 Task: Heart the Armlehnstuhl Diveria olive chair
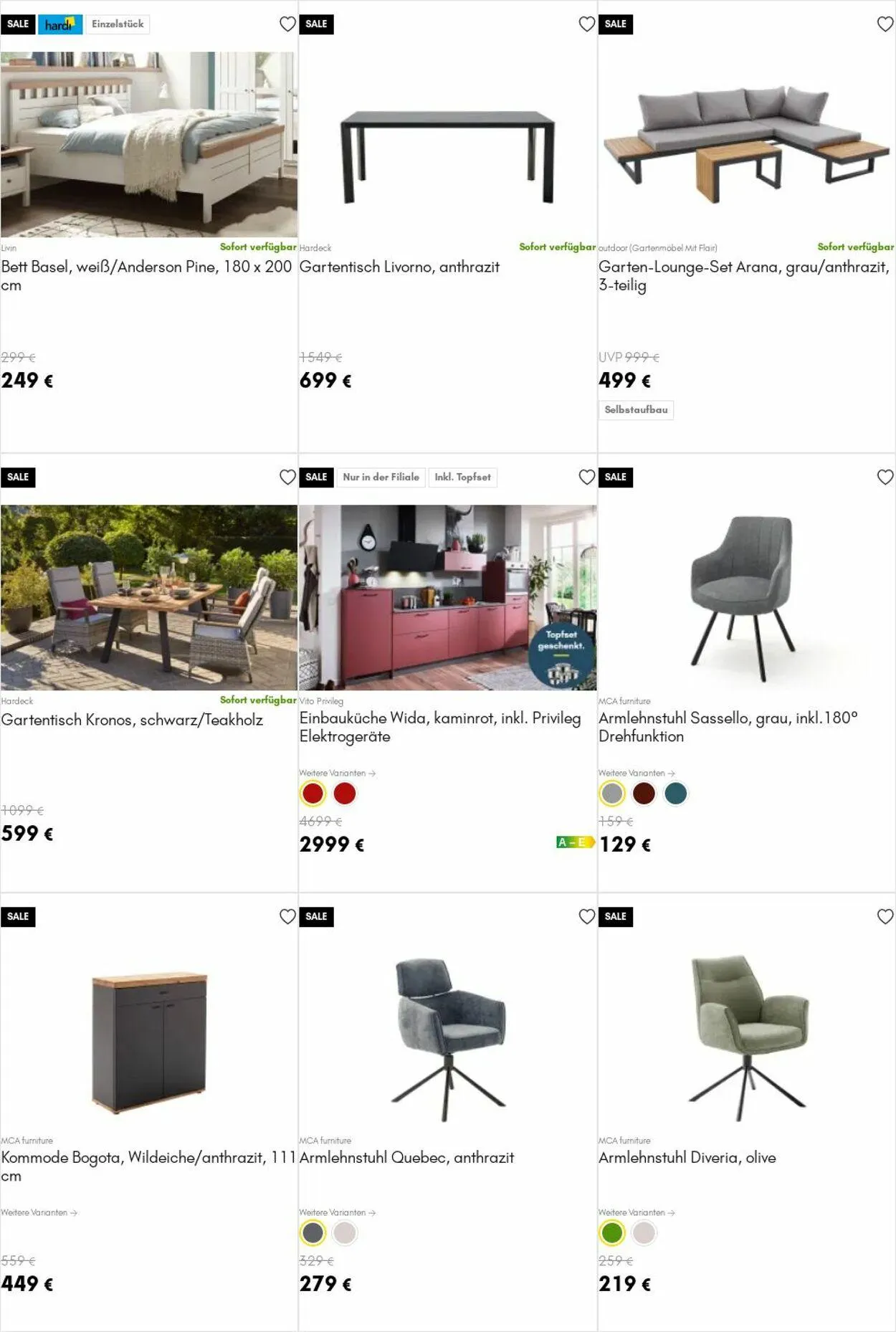coord(885,917)
